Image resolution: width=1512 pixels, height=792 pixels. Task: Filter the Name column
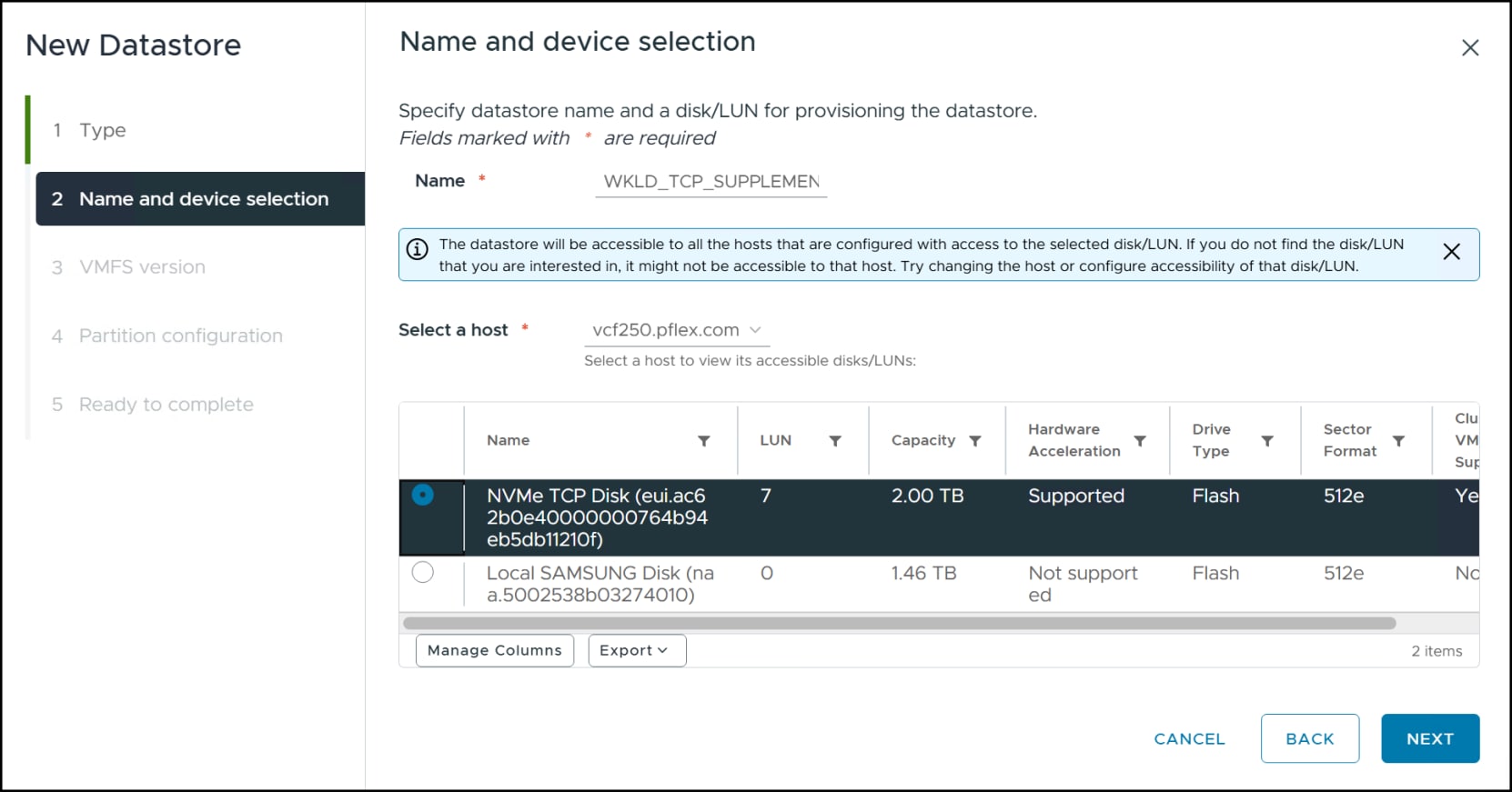tap(703, 441)
